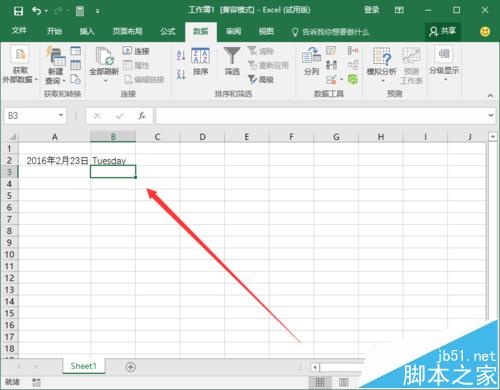Click Recent Sources icon with clock
The height and width of the screenshot is (390, 500).
tap(76, 79)
